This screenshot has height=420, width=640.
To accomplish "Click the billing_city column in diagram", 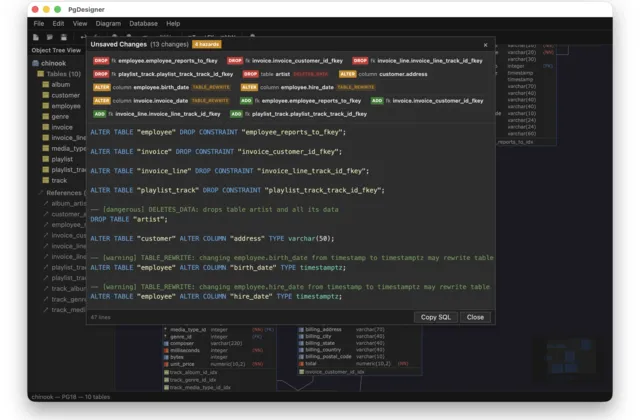I will [x=318, y=336].
